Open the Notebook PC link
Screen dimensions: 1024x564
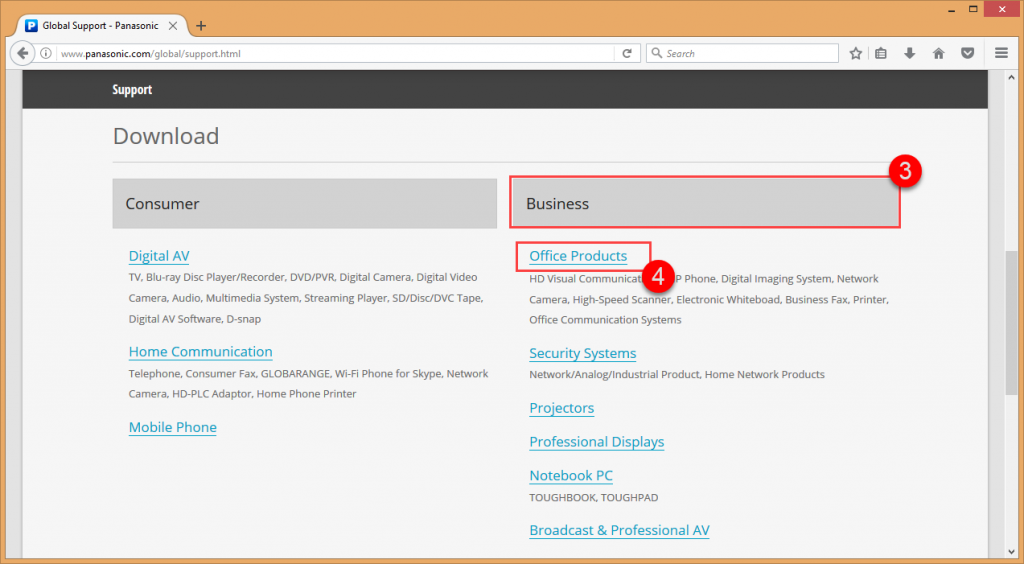pos(571,476)
